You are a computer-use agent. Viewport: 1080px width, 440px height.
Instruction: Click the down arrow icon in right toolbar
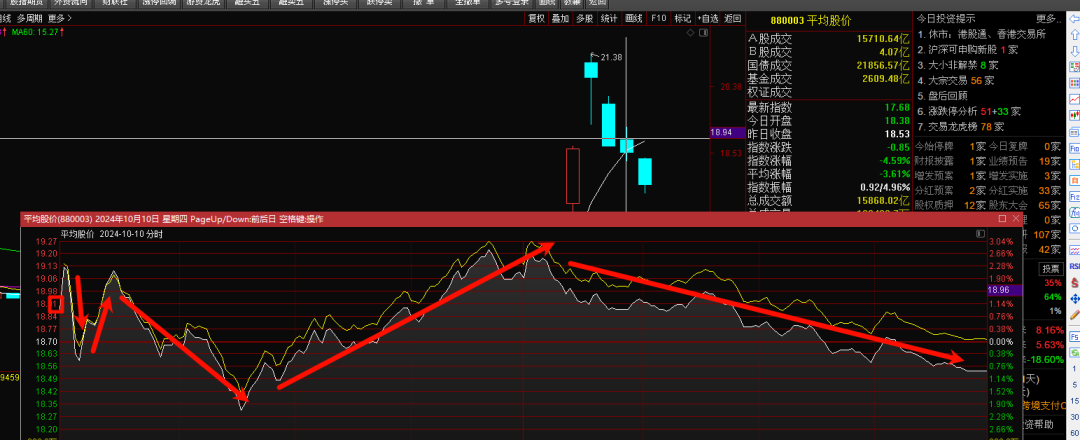tap(1073, 50)
